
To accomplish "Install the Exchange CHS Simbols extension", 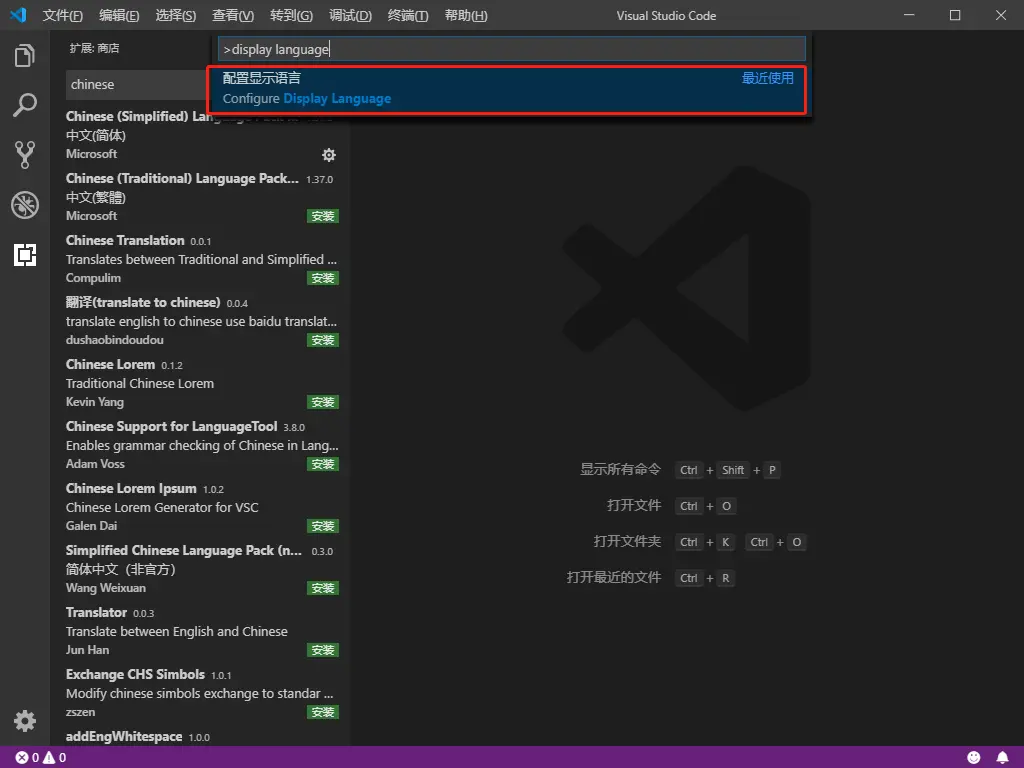I will [323, 712].
